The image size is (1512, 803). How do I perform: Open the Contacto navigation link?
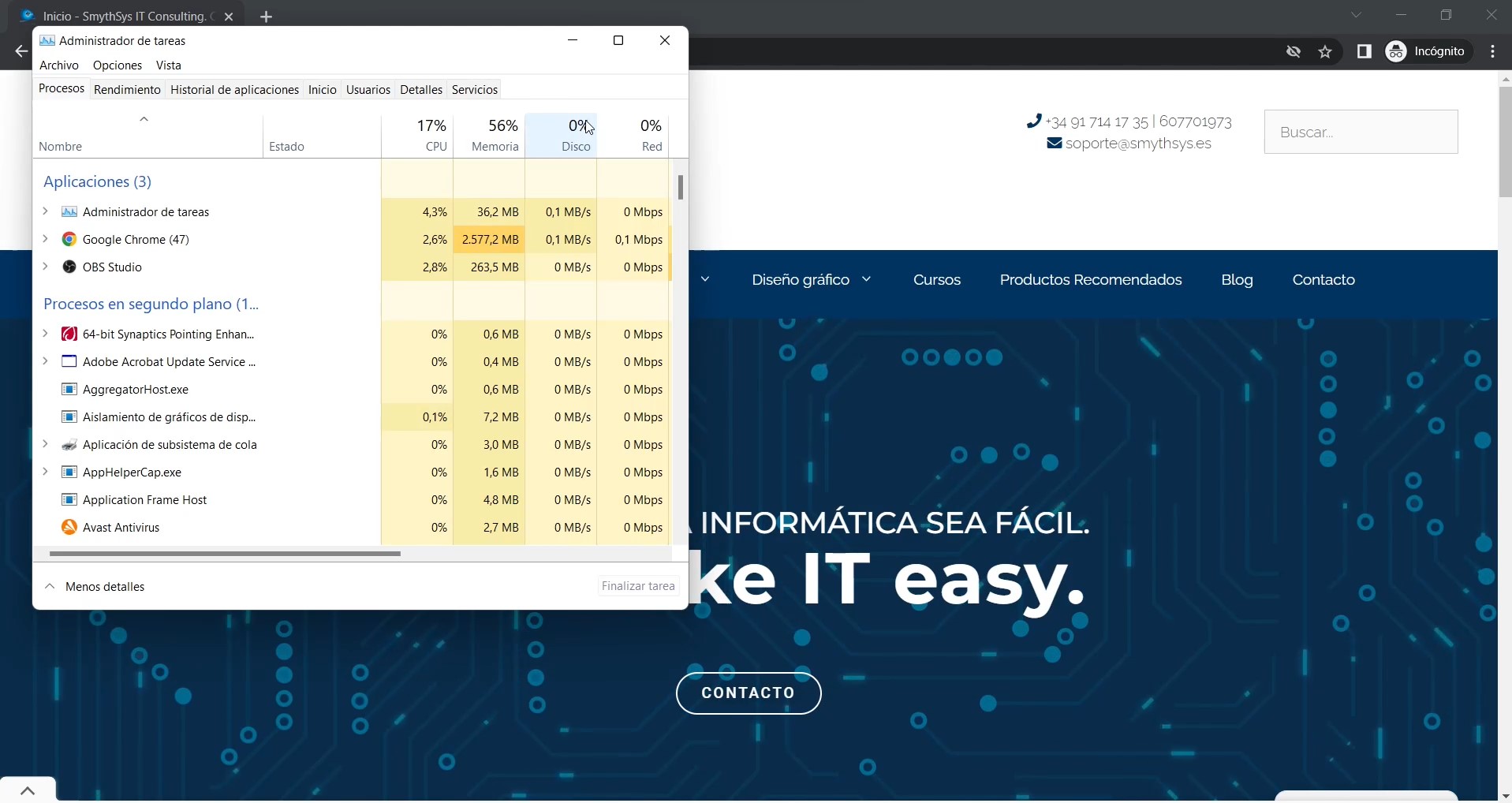coord(1323,280)
